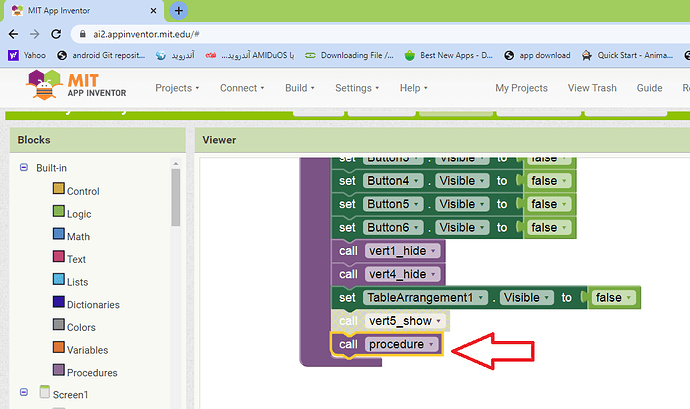Collapse the Screen1 tree node
Viewport: 690px width, 409px height.
pyautogui.click(x=24, y=394)
